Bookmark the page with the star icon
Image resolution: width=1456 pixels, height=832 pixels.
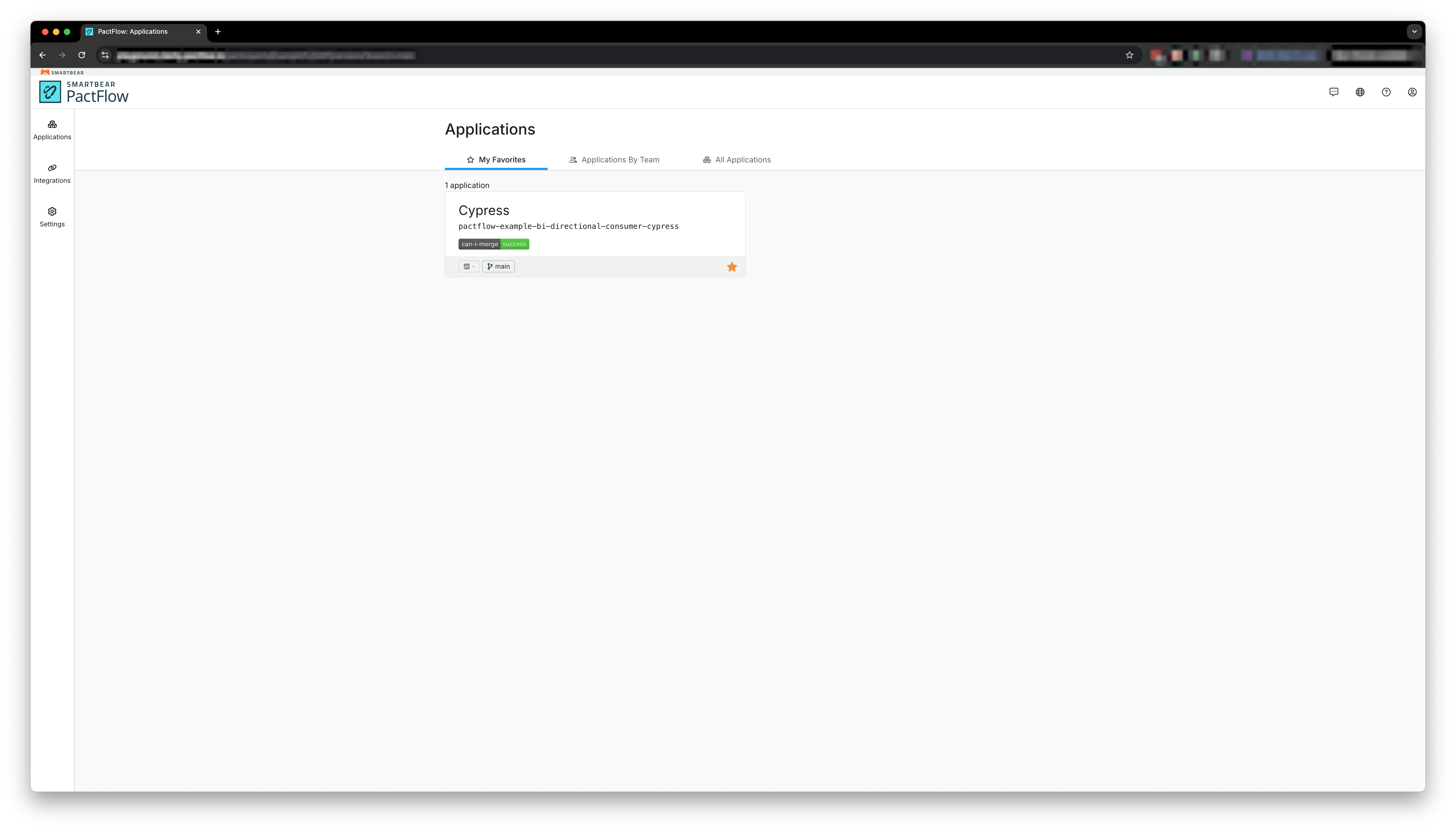click(1129, 55)
